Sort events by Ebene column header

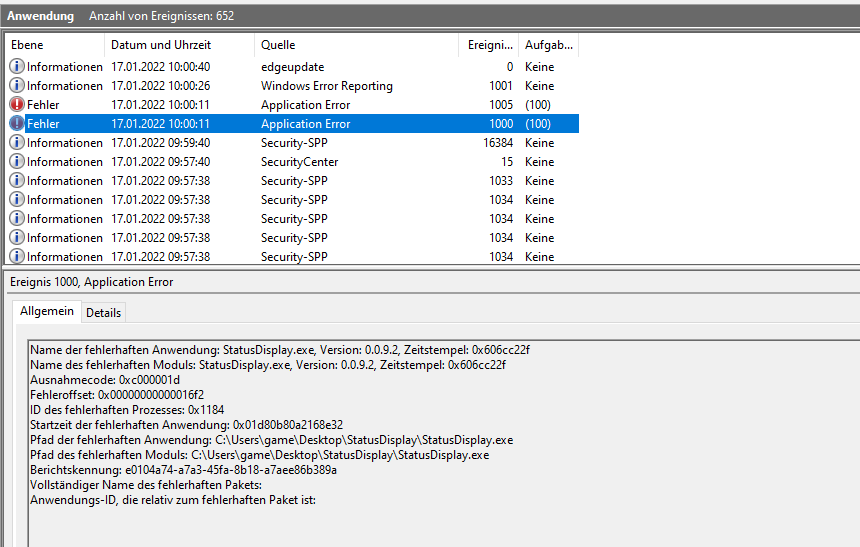pyautogui.click(x=55, y=45)
